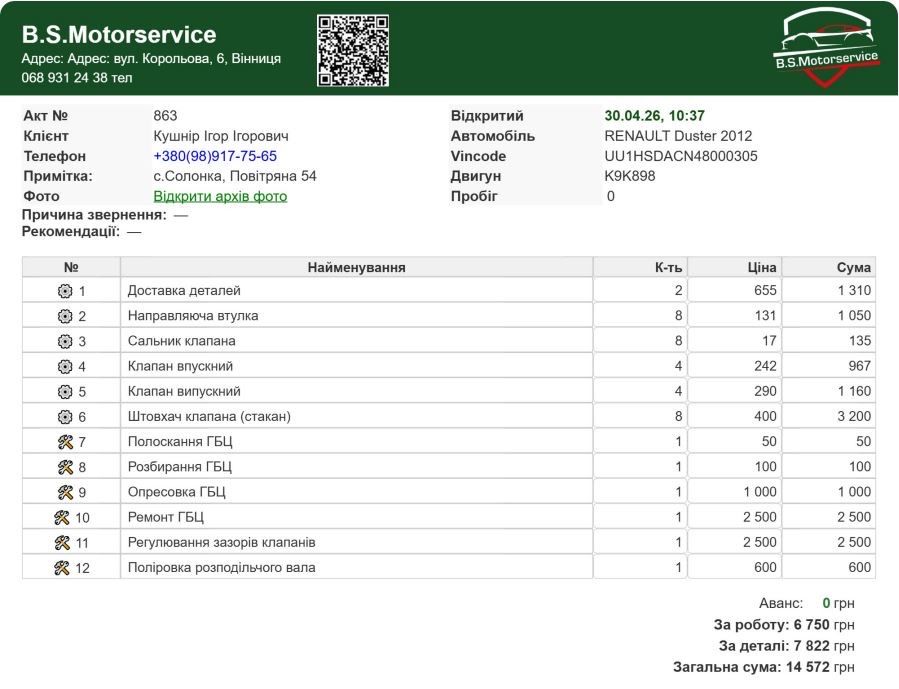Click the sum 967 for Клапан впускний
This screenshot has height=689, width=899.
(859, 367)
